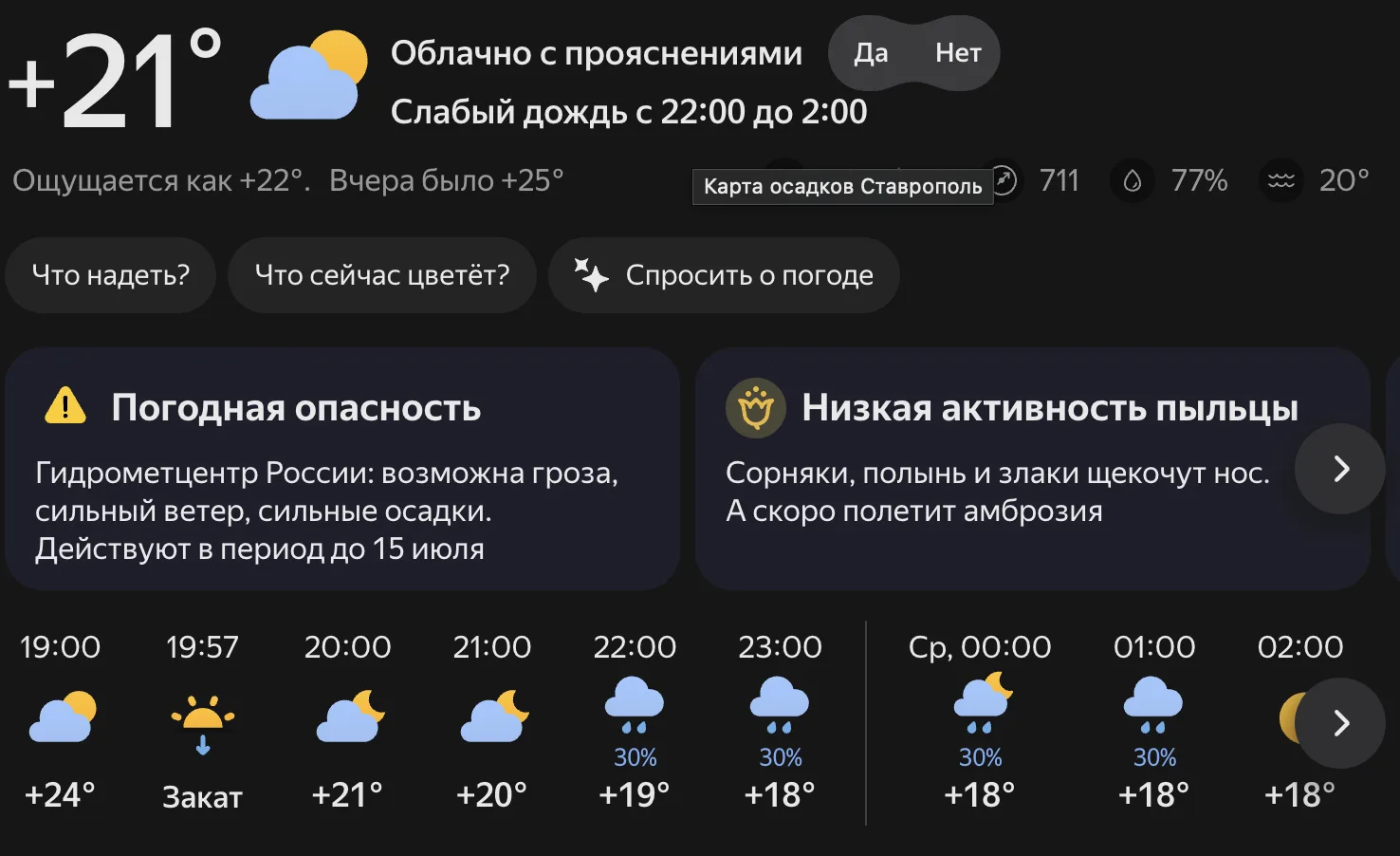
Task: Open the Низкая активность пыльцы card
Action: tap(1032, 469)
